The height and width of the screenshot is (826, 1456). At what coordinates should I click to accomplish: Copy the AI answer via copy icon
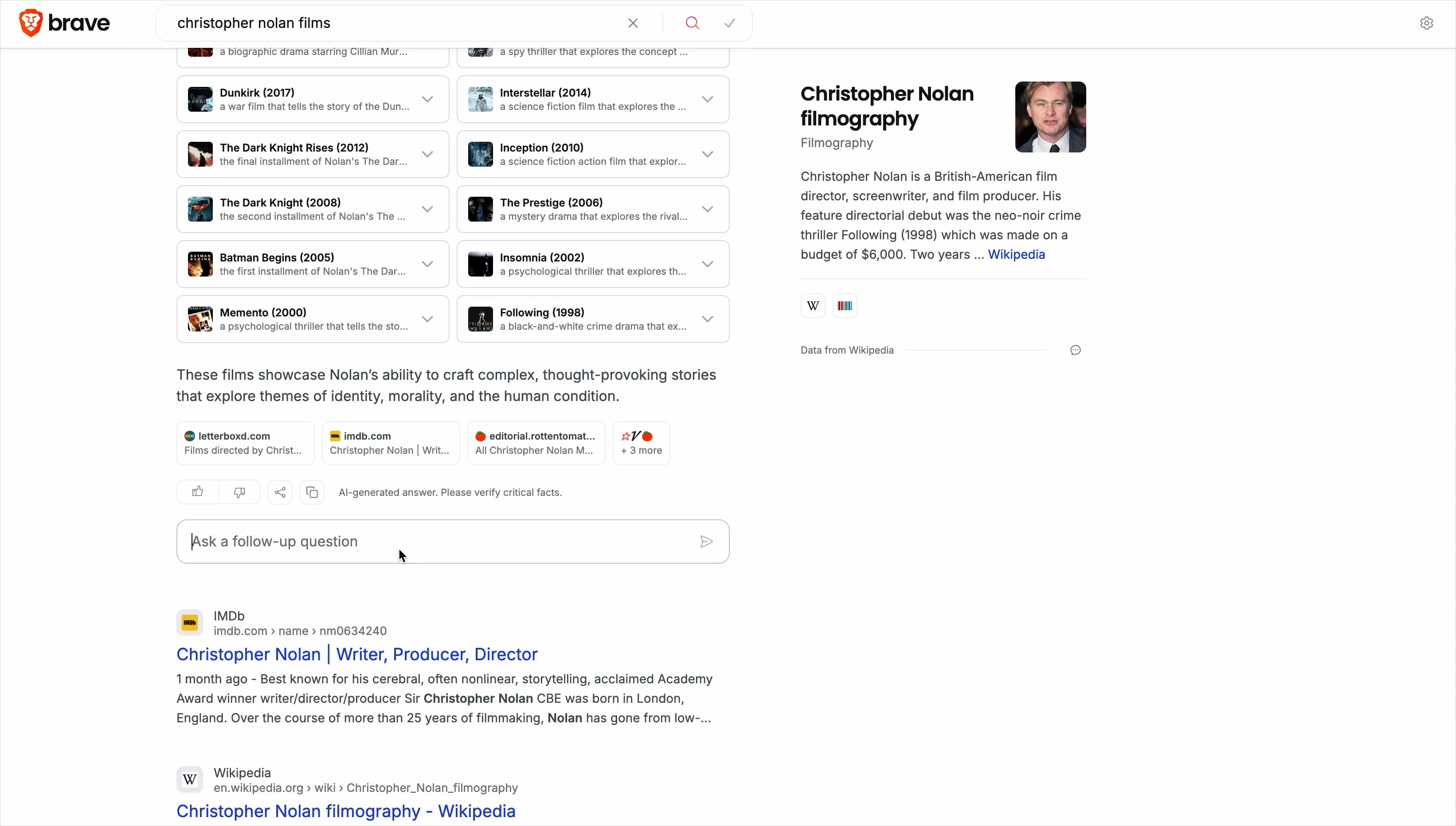coord(312,492)
